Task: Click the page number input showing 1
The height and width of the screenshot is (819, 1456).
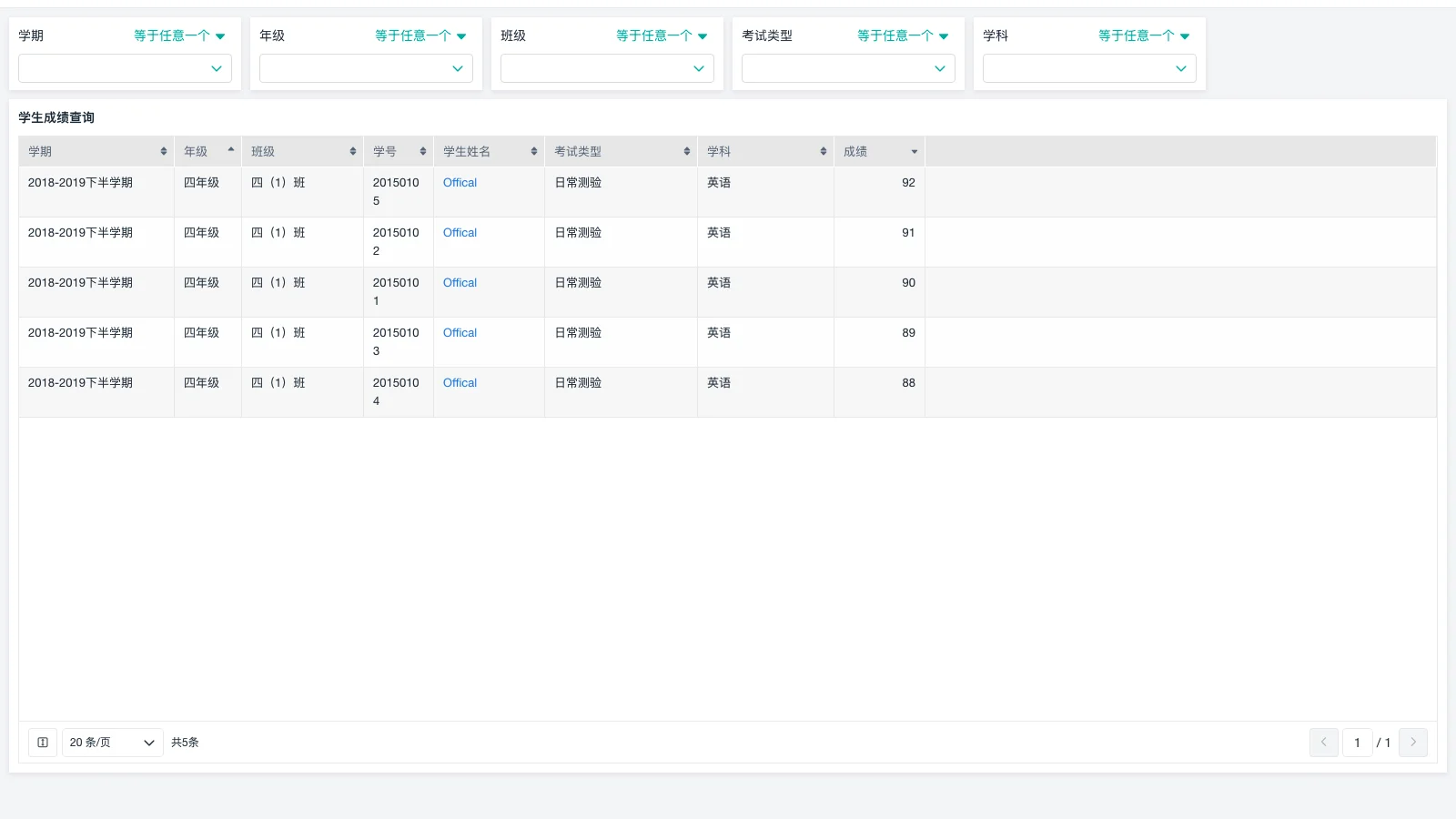Action: point(1357,743)
